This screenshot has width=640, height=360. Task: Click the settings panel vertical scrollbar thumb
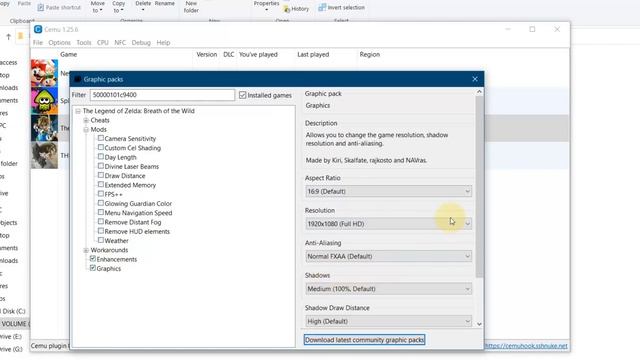tap(479, 187)
